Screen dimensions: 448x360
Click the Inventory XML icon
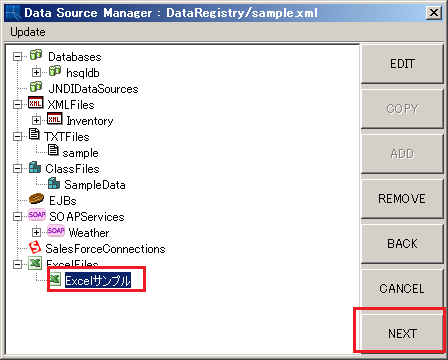[x=54, y=119]
